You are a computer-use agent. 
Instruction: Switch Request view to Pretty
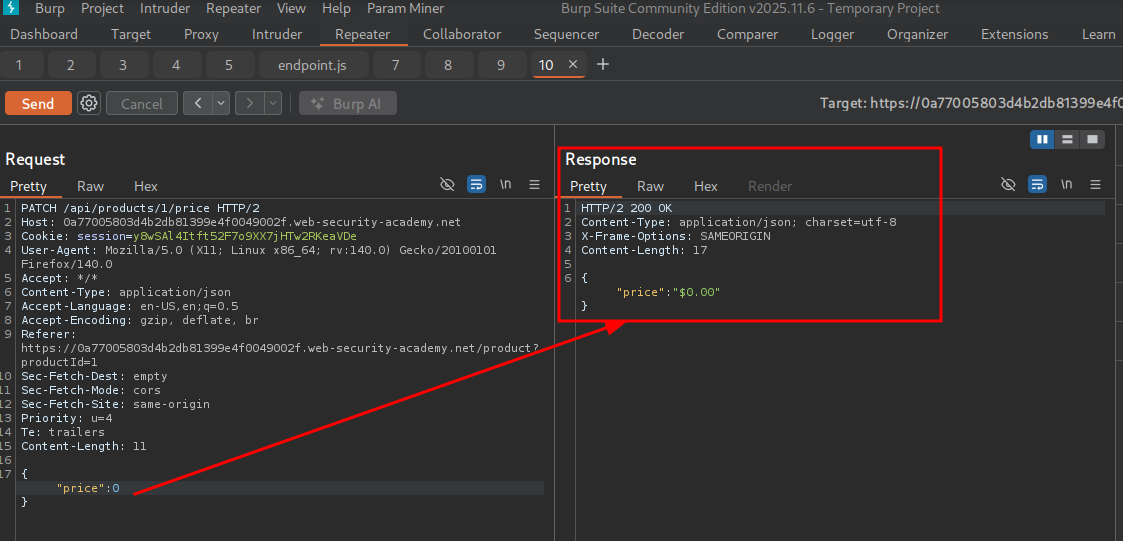(28, 186)
